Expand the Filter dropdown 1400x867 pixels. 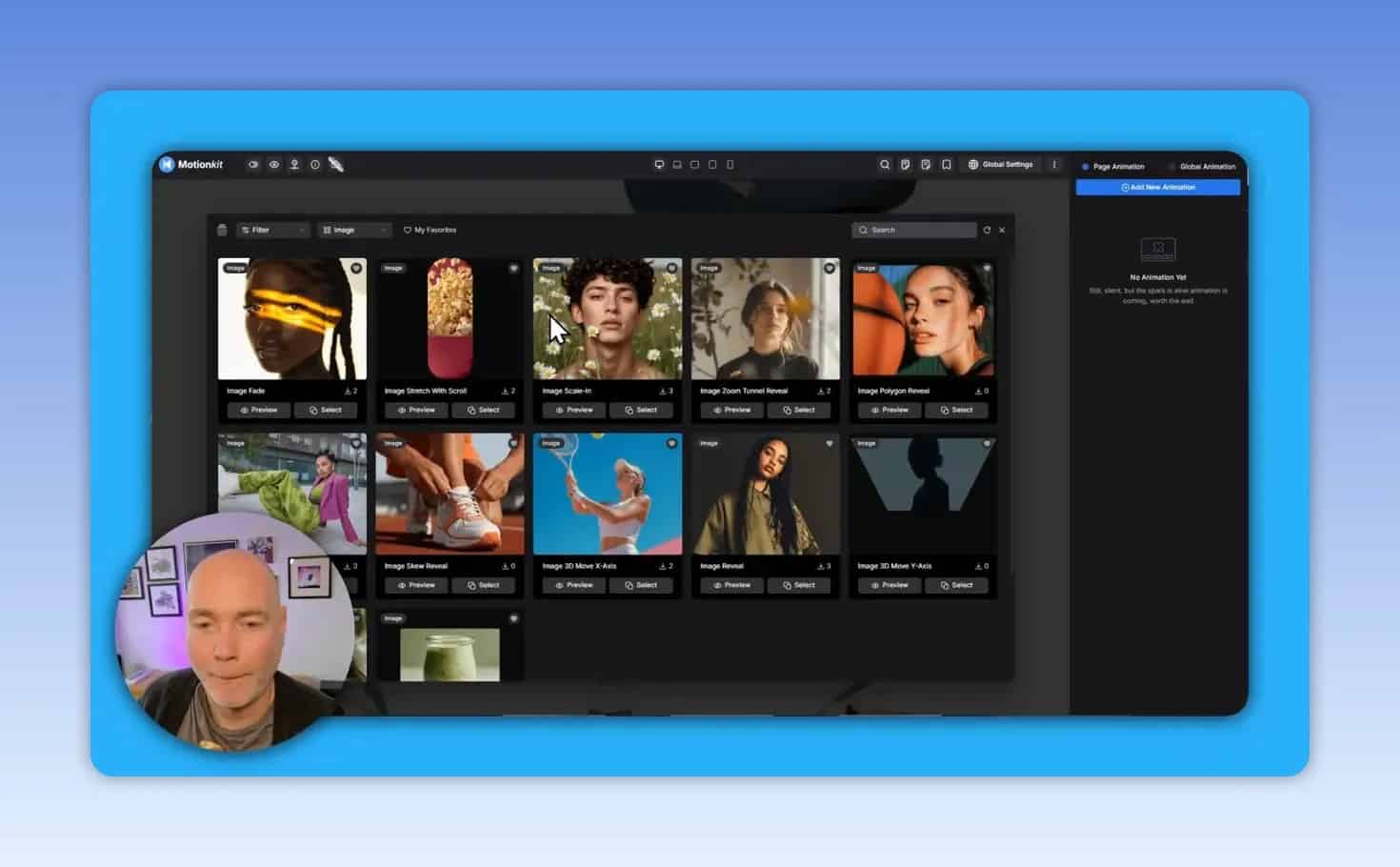[x=273, y=231]
